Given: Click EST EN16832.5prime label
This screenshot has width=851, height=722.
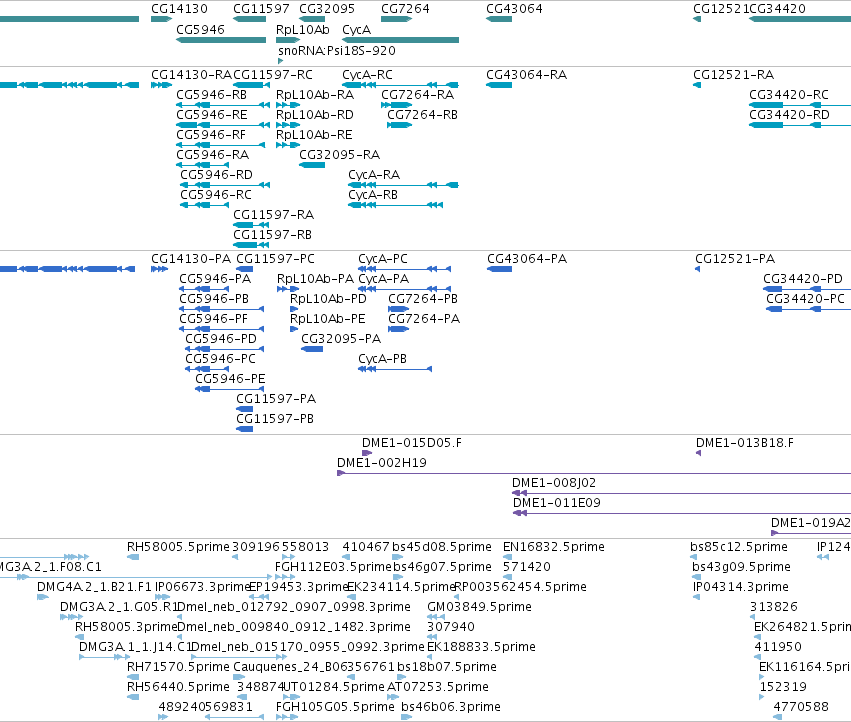Looking at the screenshot, I should click(x=554, y=547).
